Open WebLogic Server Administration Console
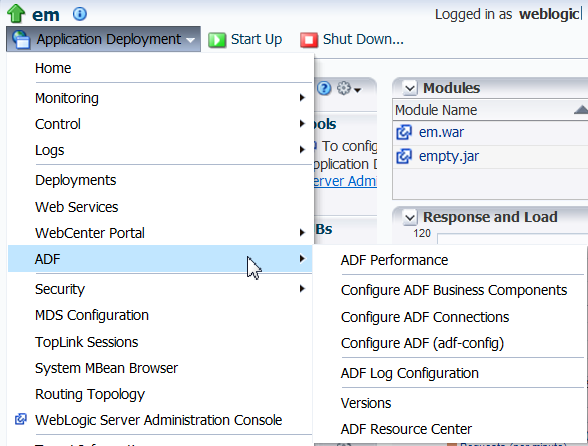 (160, 420)
